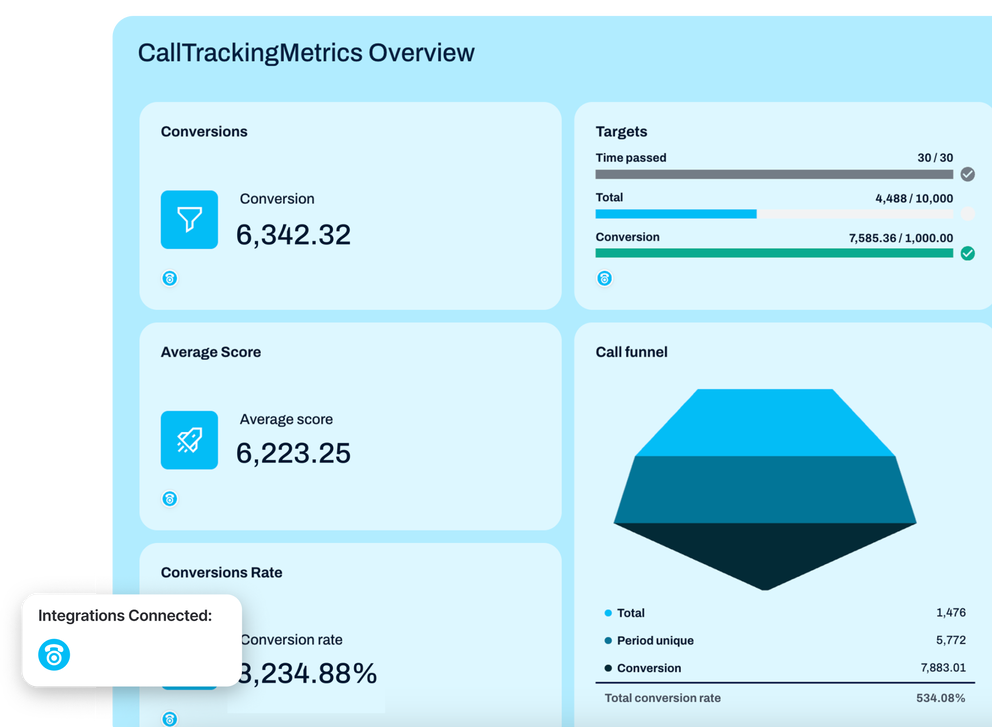
Task: Click the Conversion label in funnel legend
Action: (x=649, y=668)
